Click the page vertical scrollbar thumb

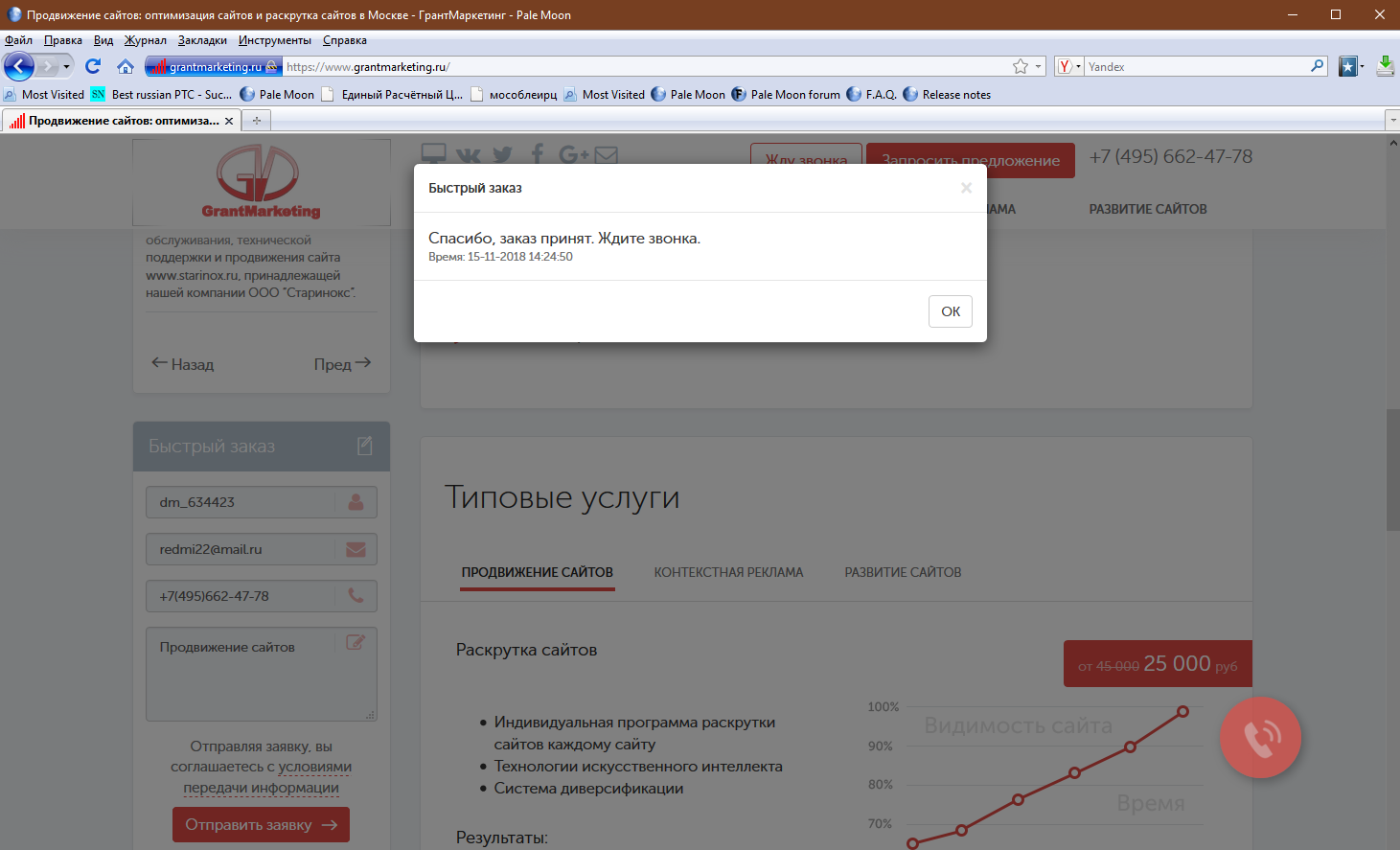[x=1392, y=470]
